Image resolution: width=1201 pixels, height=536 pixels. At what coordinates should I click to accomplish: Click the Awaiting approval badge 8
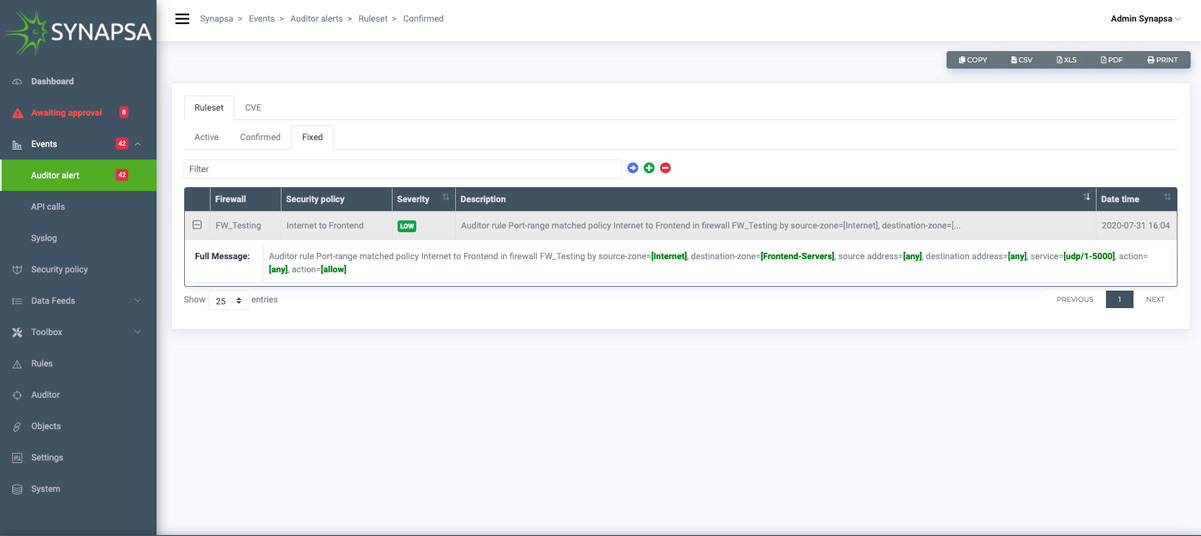(124, 112)
